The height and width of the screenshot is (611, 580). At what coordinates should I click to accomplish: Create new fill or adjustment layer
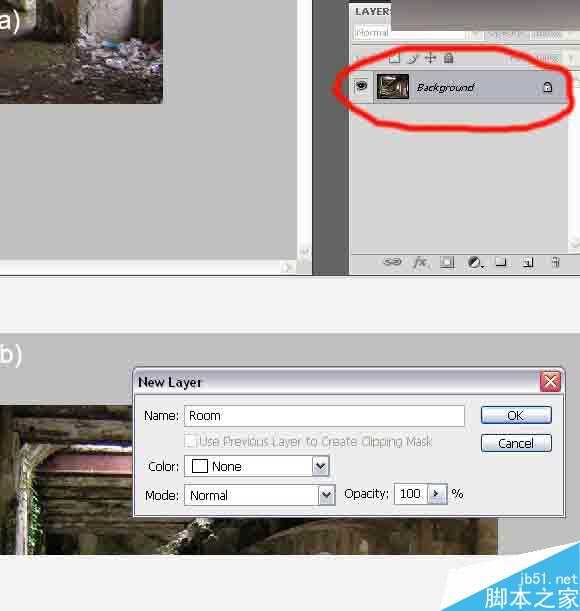click(x=475, y=263)
